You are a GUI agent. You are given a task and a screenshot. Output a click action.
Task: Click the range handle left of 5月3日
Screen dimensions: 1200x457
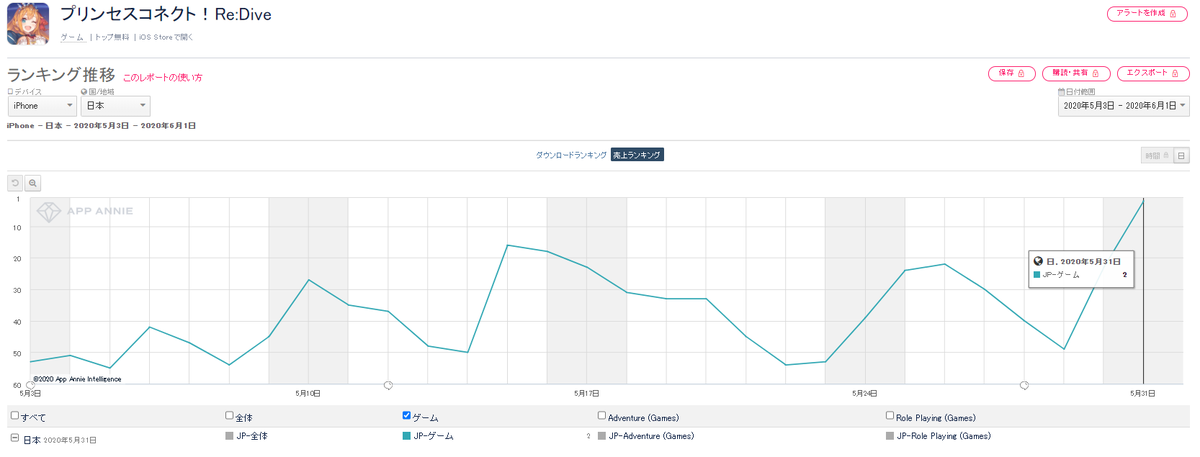tap(30, 385)
